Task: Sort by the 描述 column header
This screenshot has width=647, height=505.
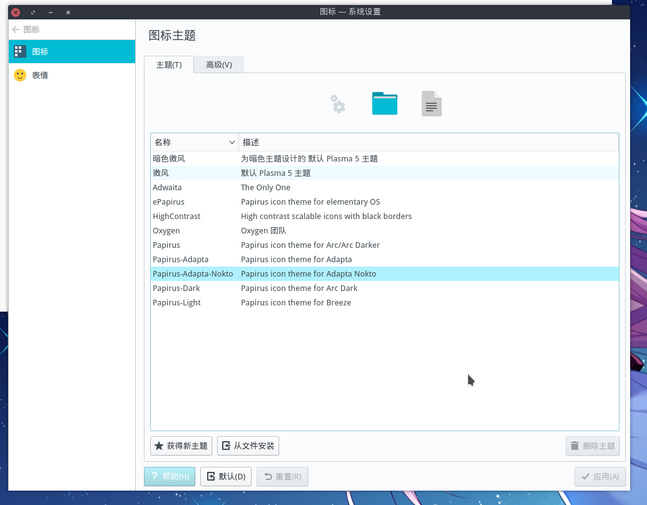Action: click(428, 142)
